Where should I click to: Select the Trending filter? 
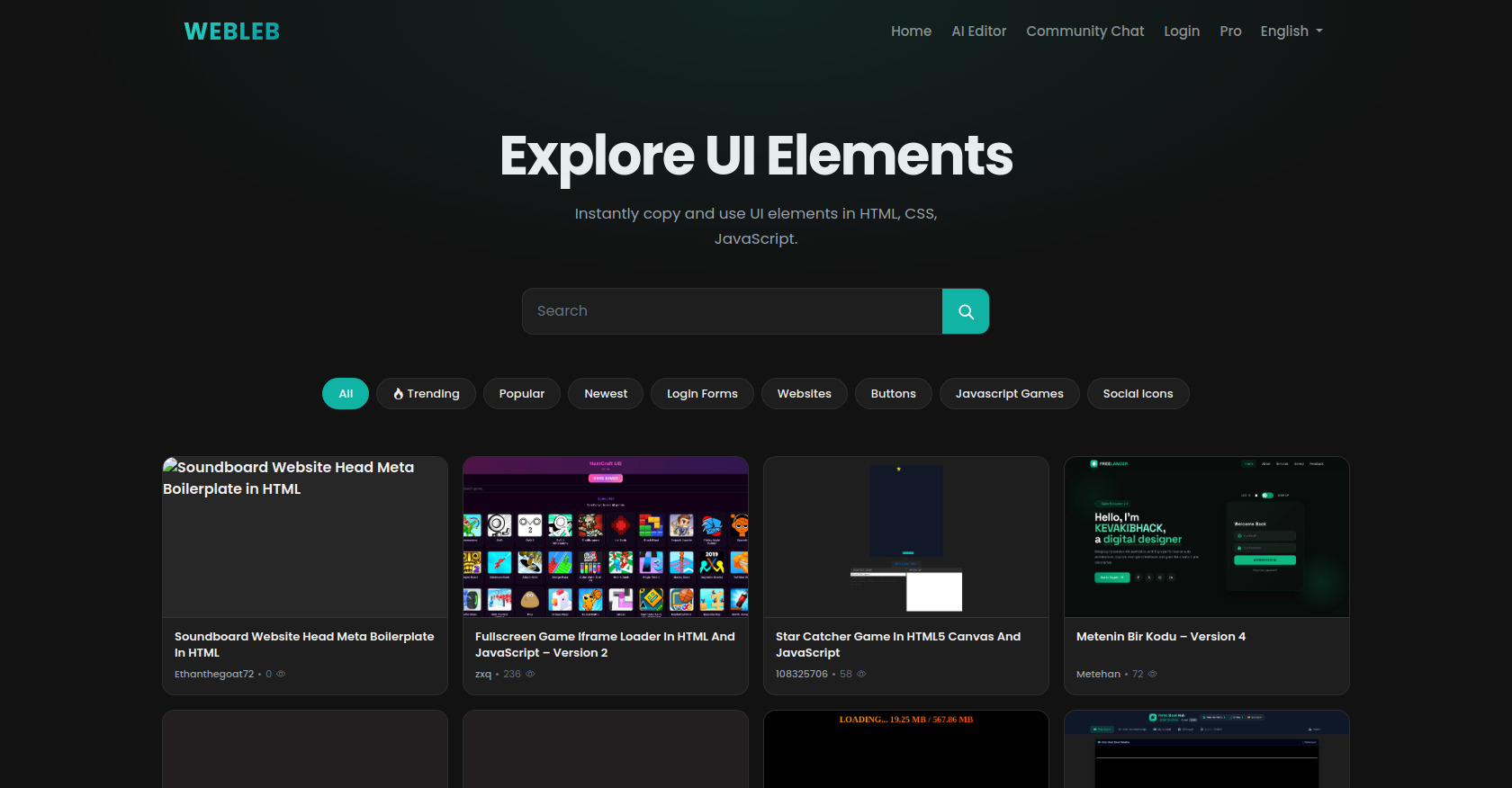[x=426, y=394]
